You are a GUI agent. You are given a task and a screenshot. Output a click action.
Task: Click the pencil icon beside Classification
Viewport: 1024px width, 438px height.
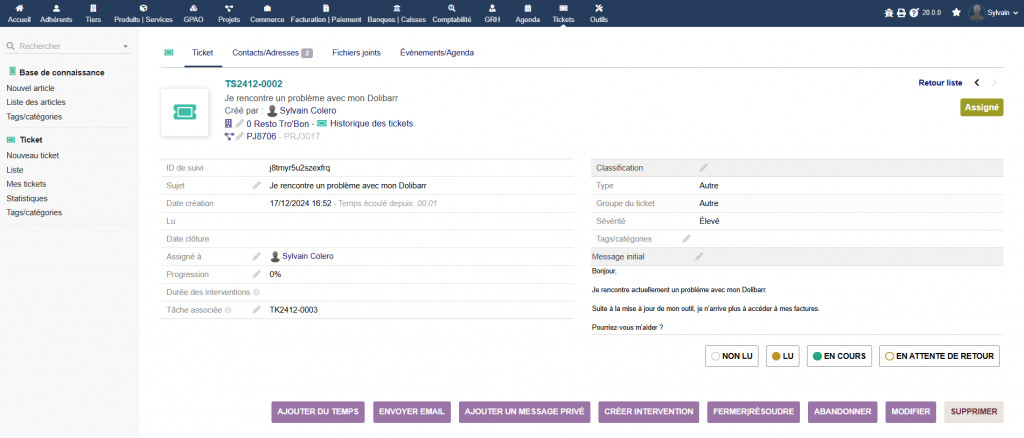tap(703, 168)
